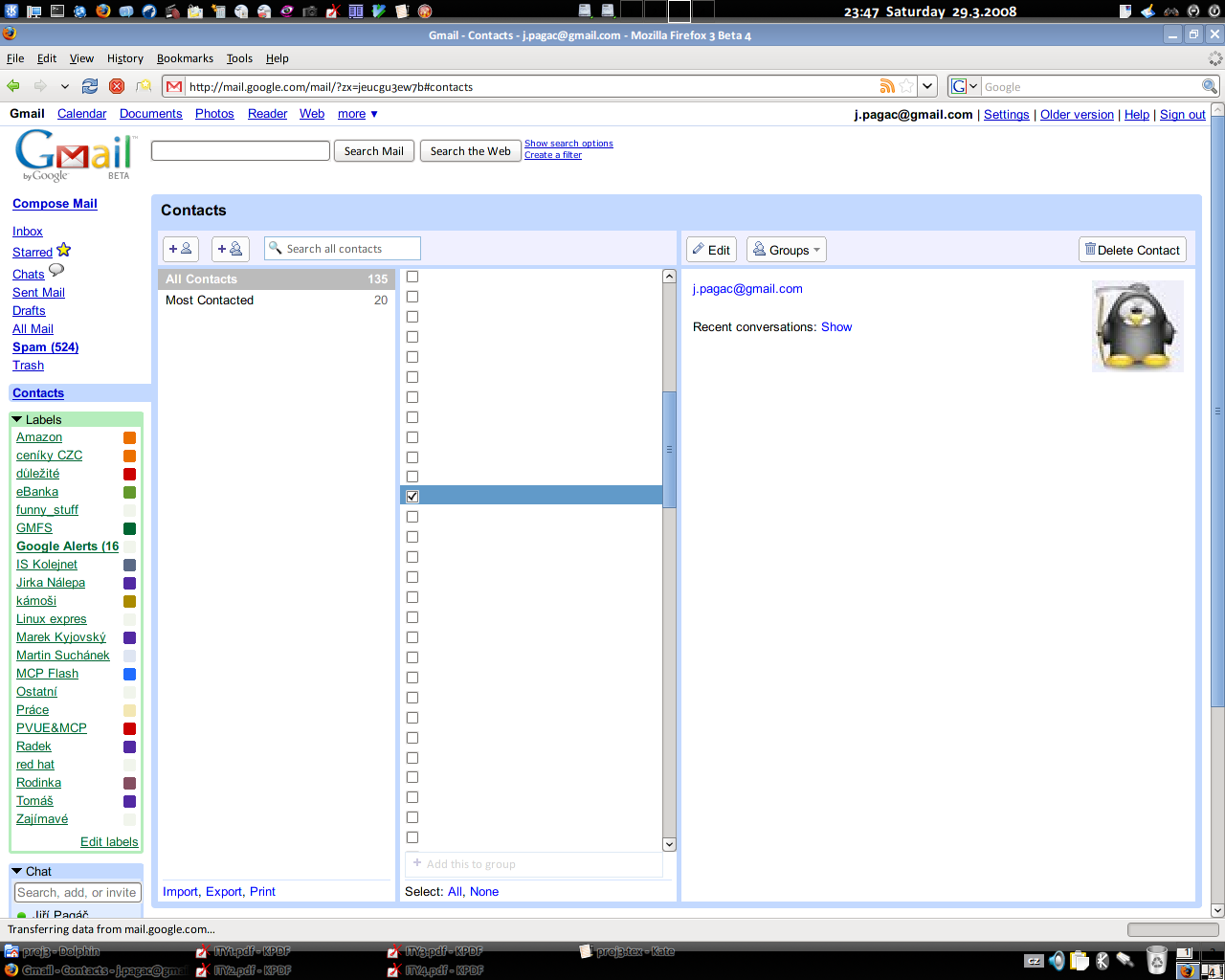Image resolution: width=1225 pixels, height=980 pixels.
Task: Click the MCP Flash label's blue color swatch
Action: [130, 675]
